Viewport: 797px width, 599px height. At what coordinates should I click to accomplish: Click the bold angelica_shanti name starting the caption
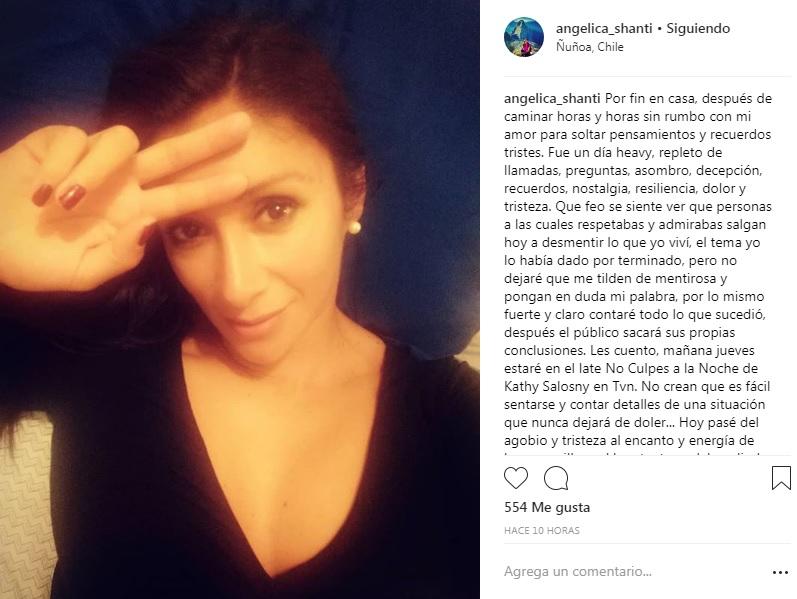[552, 99]
